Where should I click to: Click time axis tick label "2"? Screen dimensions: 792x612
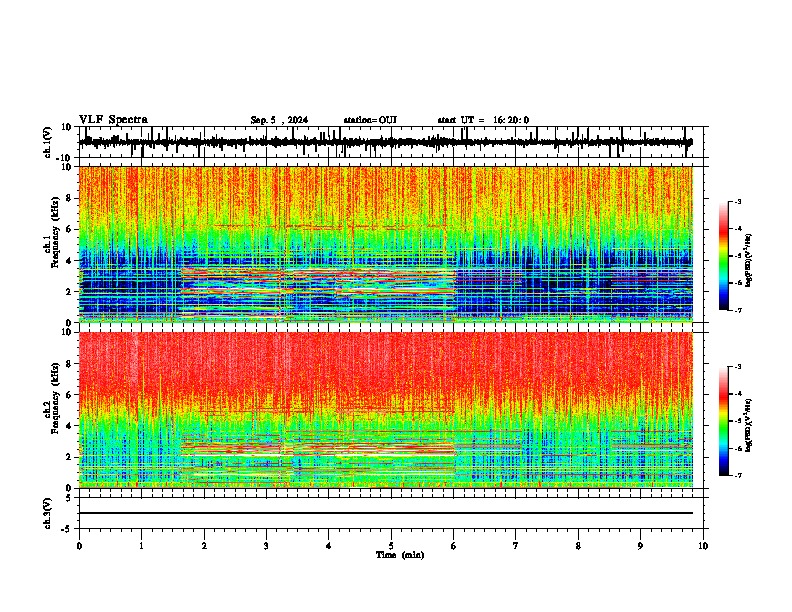[x=204, y=546]
